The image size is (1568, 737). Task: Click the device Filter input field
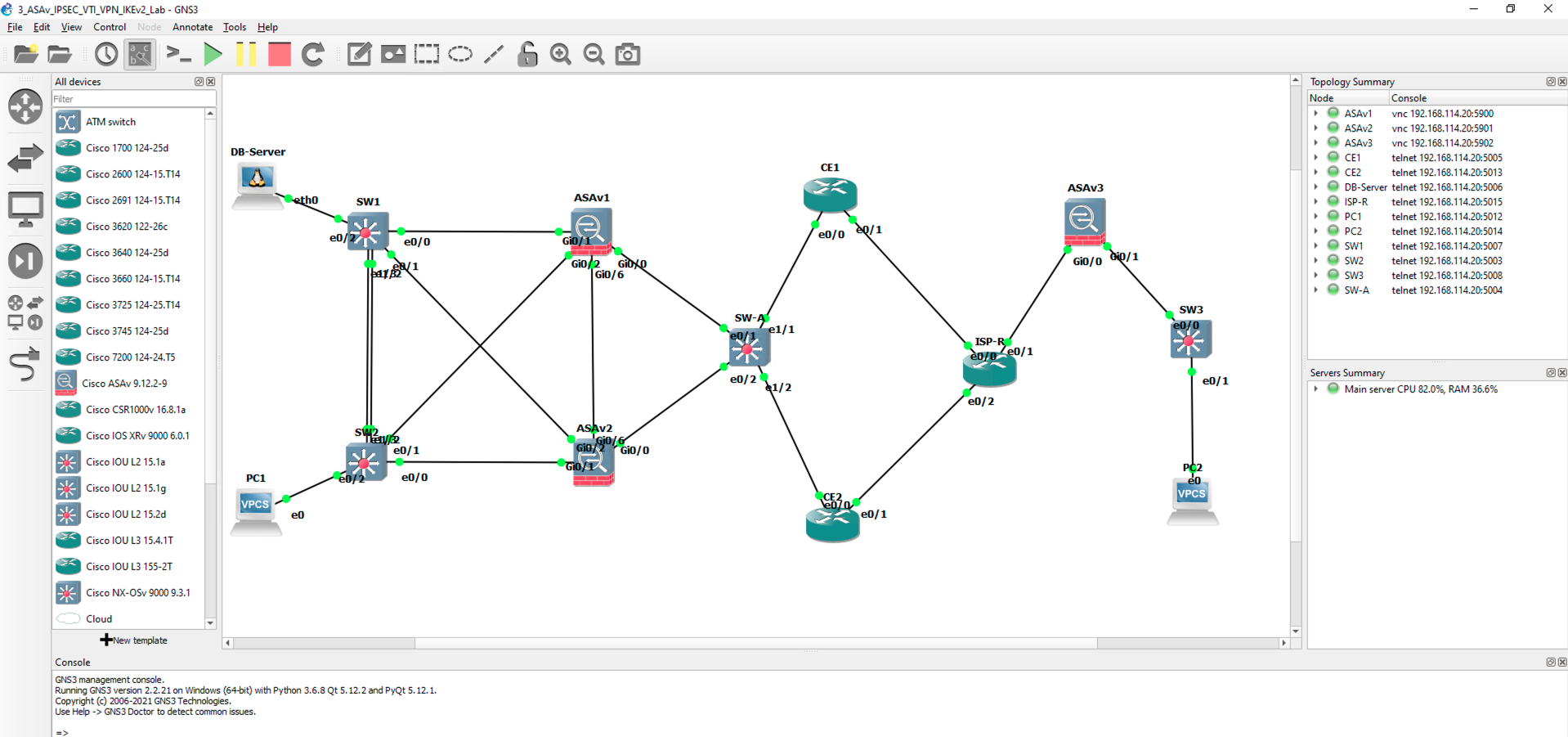pyautogui.click(x=134, y=99)
